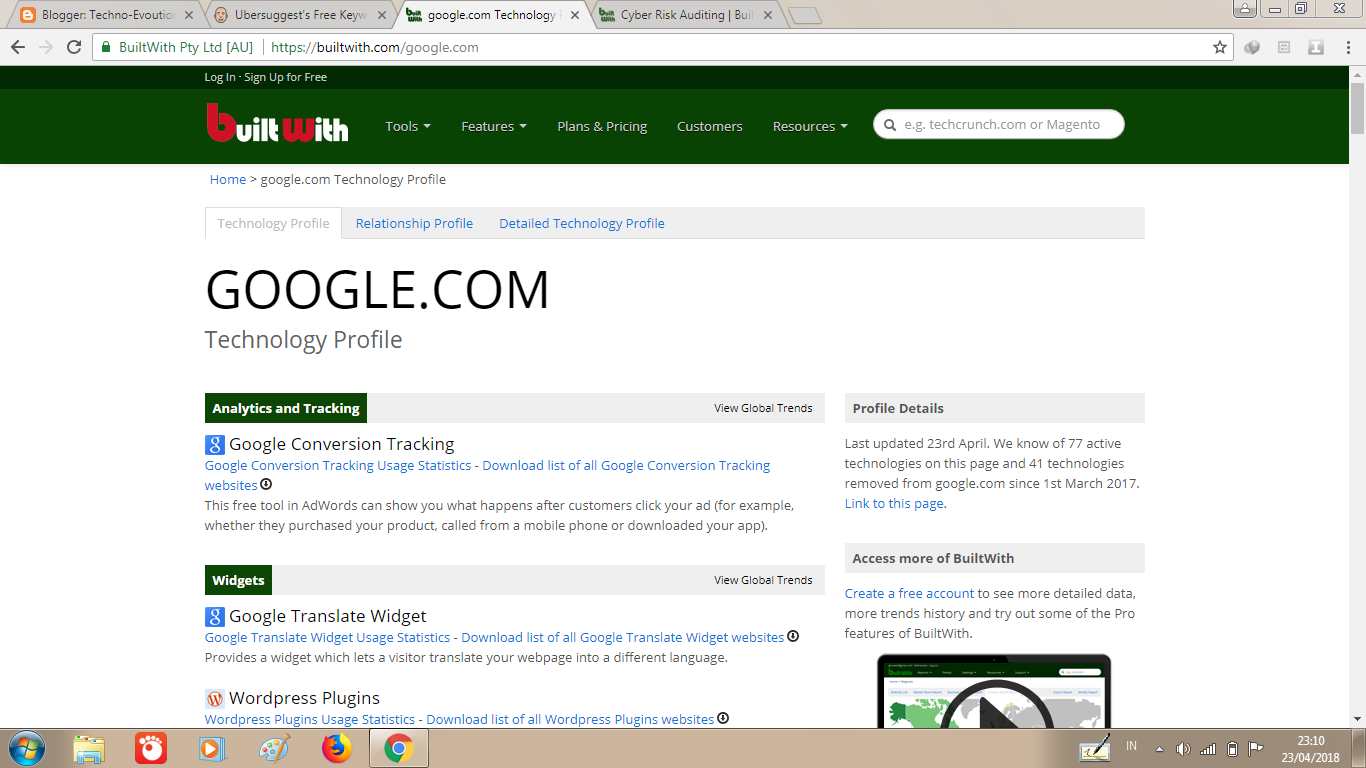Click the "I" extension icon in the toolbar

click(1316, 47)
